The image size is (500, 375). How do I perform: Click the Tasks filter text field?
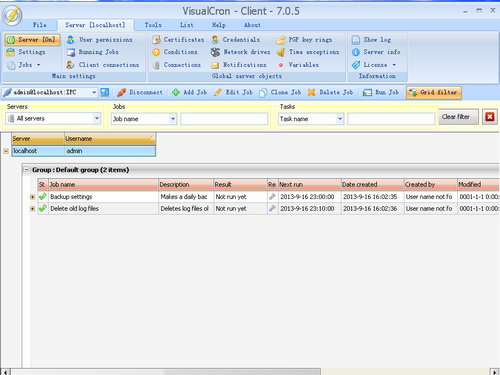(x=391, y=119)
